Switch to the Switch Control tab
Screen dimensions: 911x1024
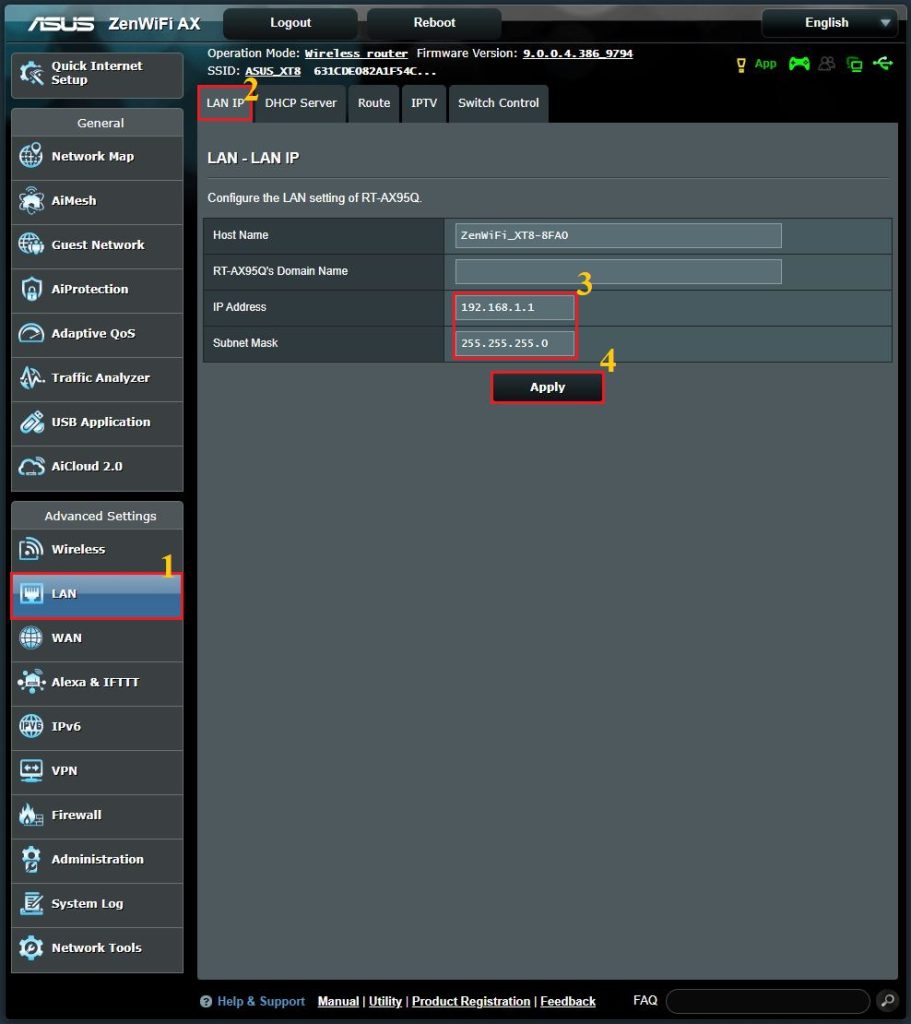click(498, 103)
